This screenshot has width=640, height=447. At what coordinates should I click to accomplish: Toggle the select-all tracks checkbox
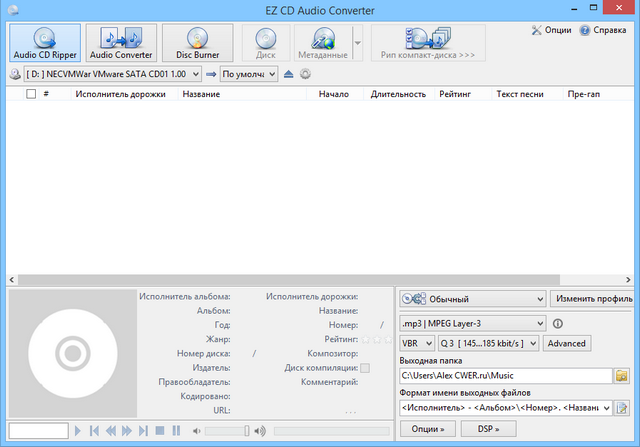[x=31, y=94]
